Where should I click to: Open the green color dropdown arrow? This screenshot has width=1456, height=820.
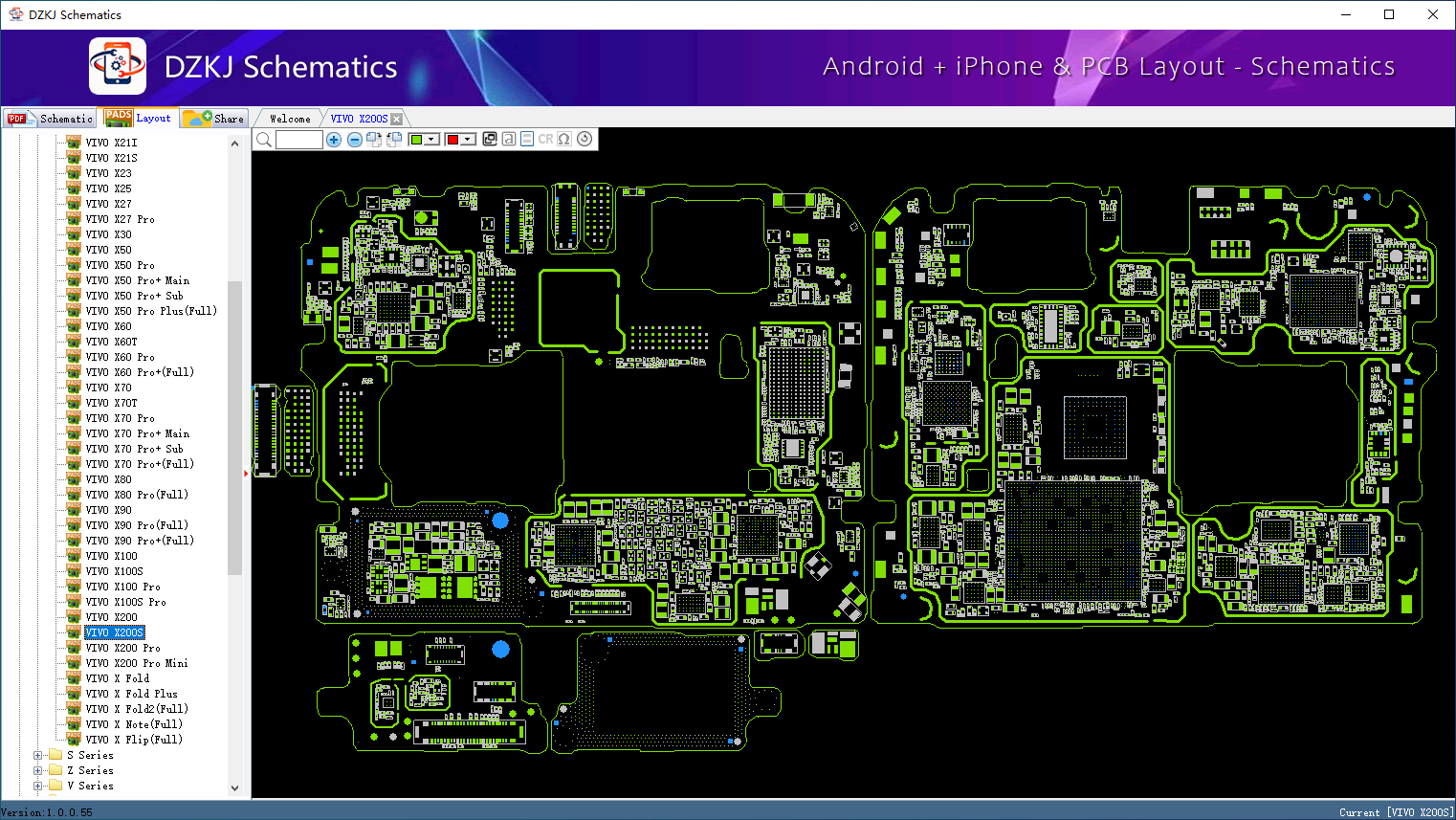click(431, 140)
